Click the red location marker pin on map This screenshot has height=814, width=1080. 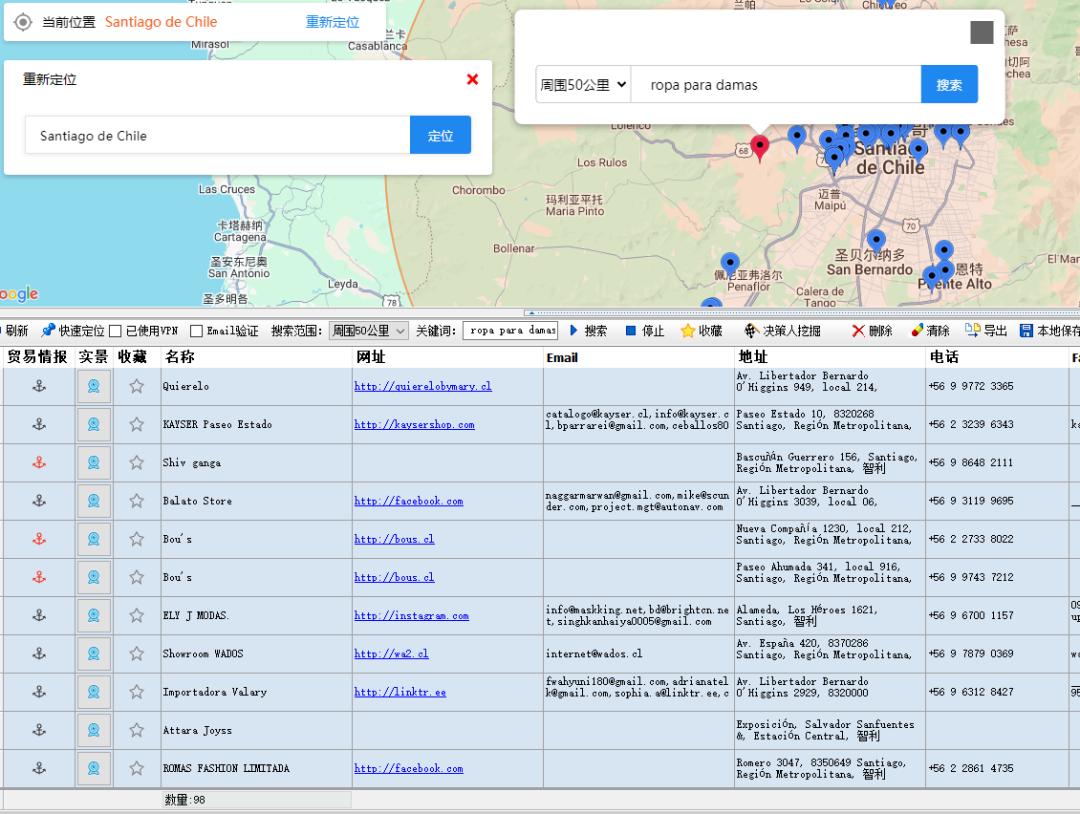click(759, 147)
